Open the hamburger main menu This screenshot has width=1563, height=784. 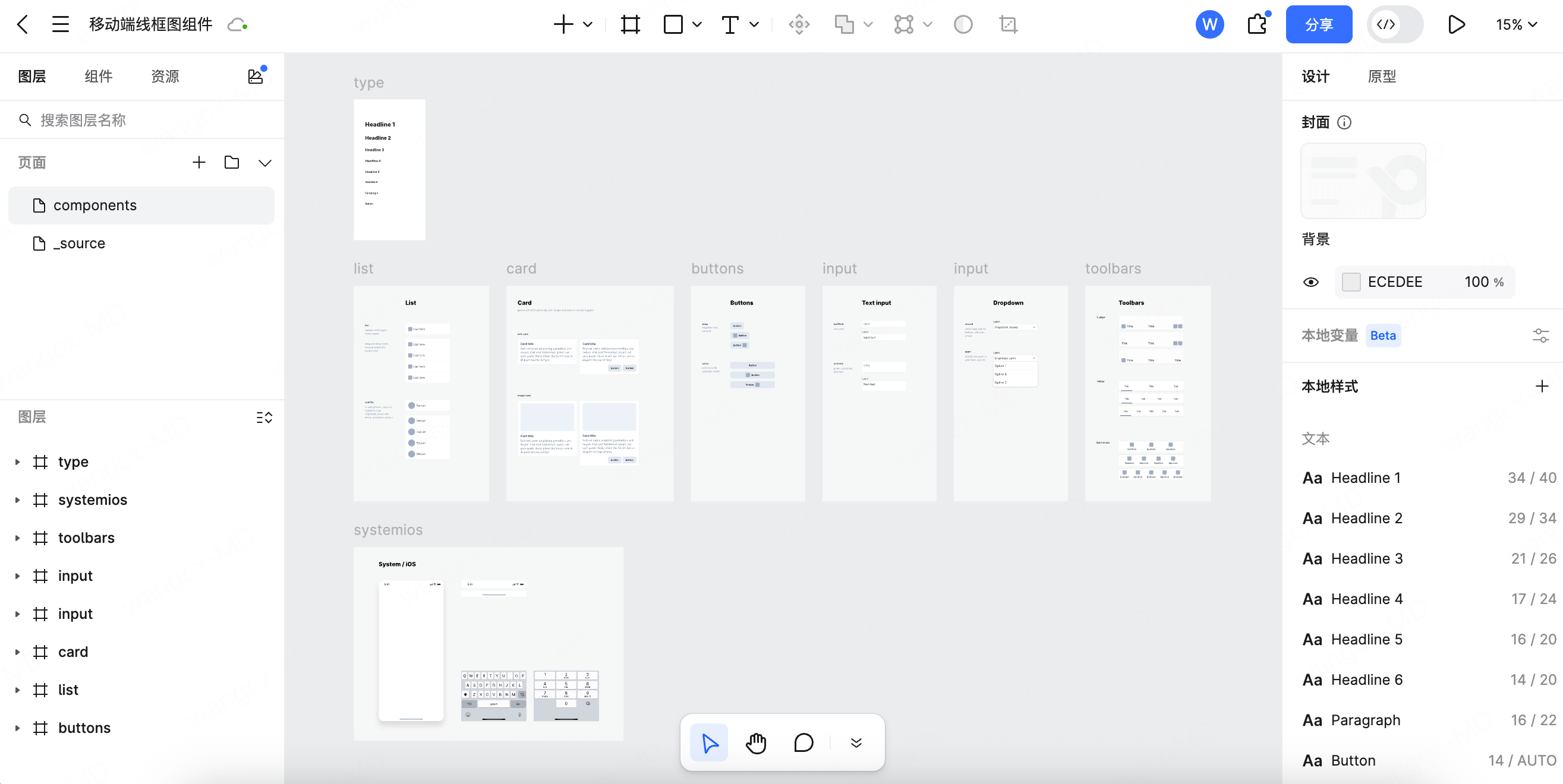click(60, 25)
